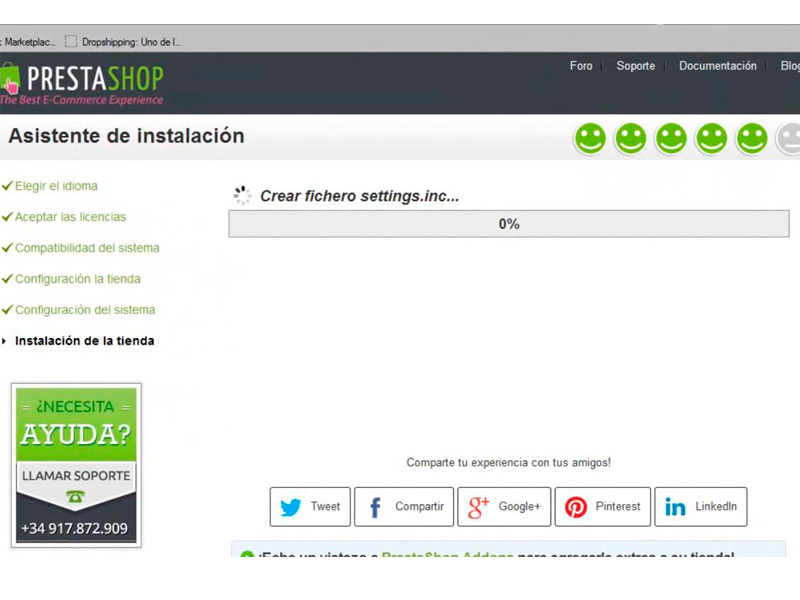Click the Twitter bird icon
This screenshot has width=800, height=600.
(291, 507)
